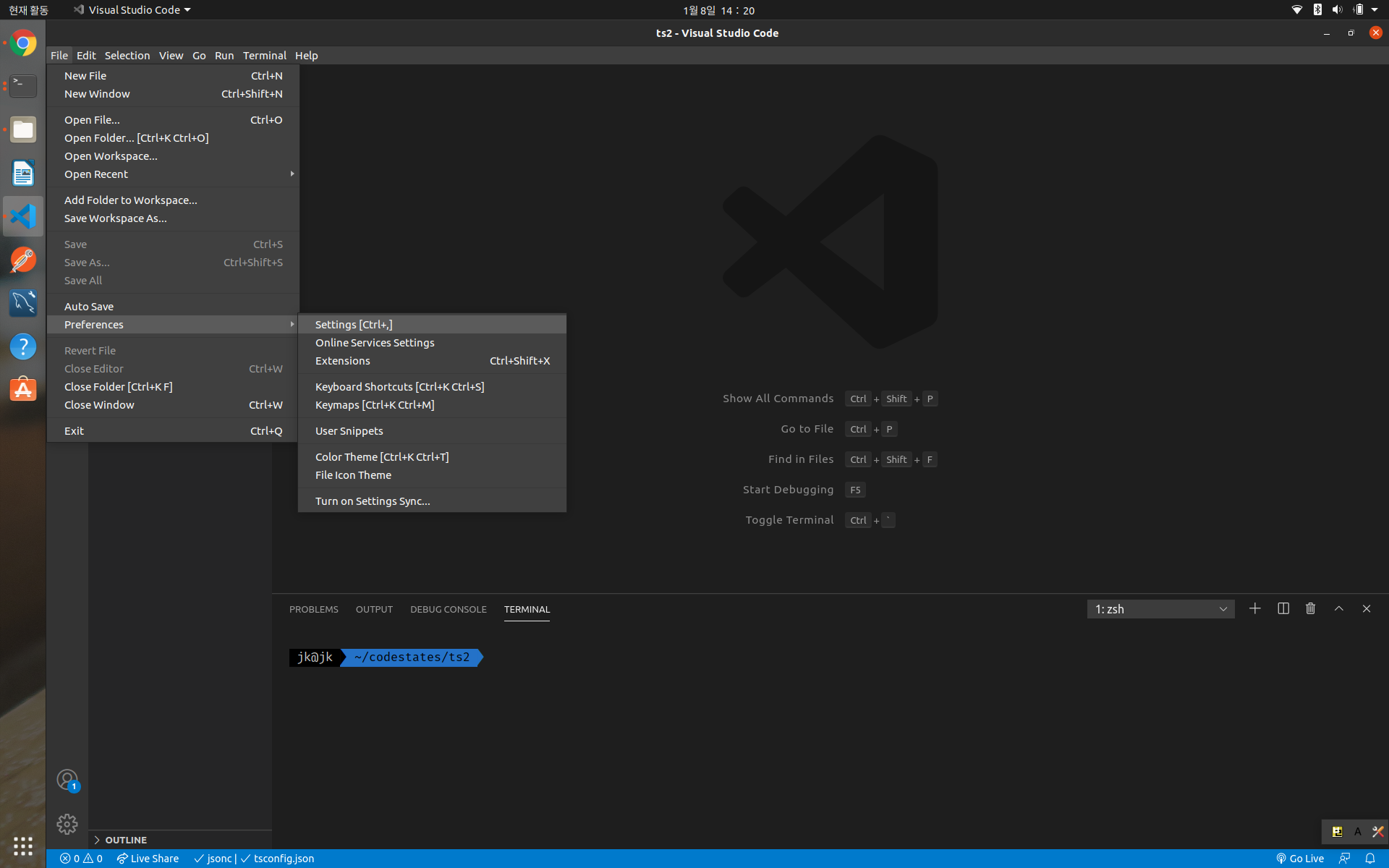Maximize panel size with chevron up

click(x=1338, y=608)
